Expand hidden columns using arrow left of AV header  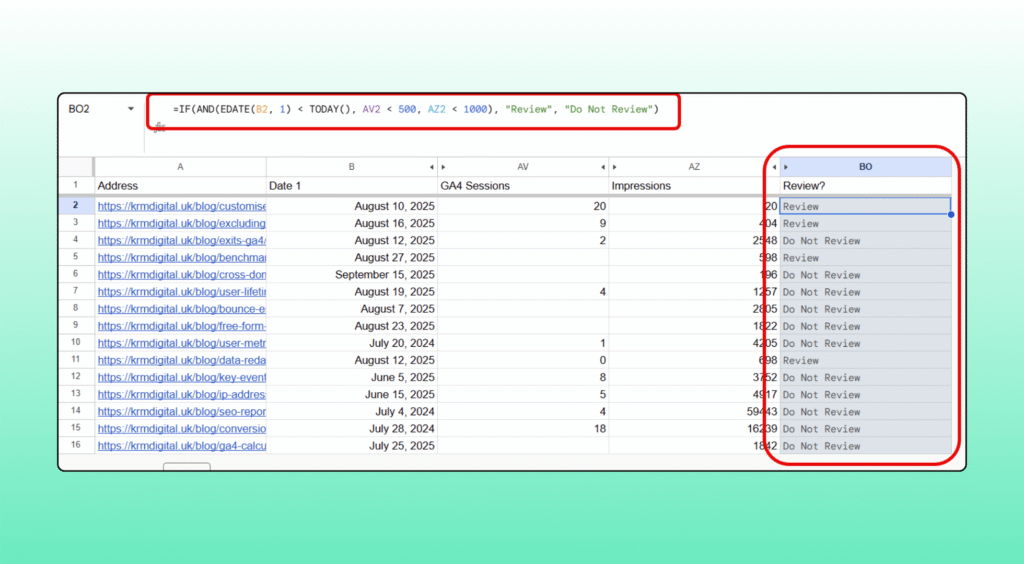(443, 167)
